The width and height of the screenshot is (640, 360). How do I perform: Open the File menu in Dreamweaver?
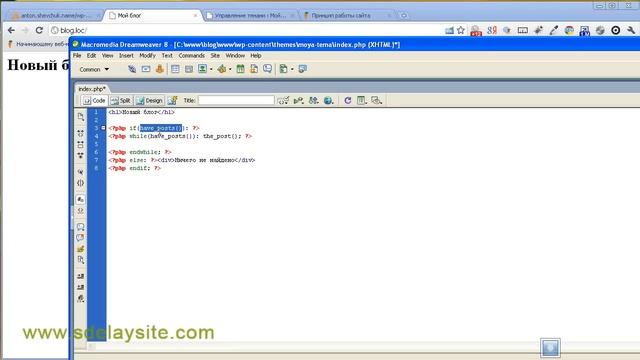77,56
